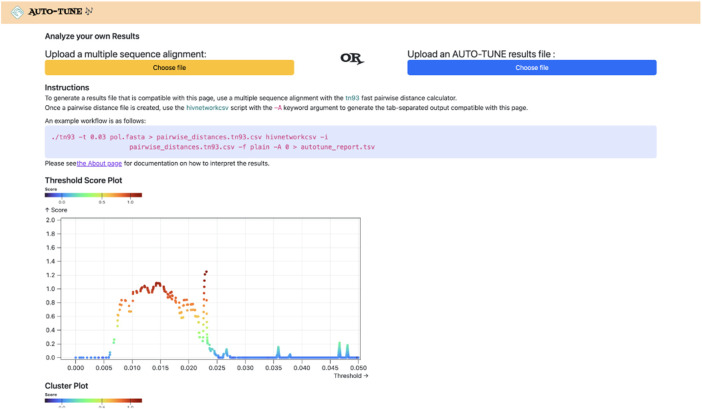
Task: Click the Threshold axis label with arrow
Action: tap(350, 376)
